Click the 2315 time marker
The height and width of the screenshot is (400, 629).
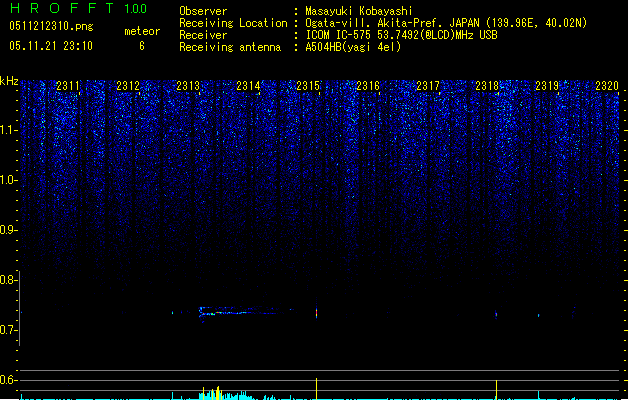click(x=308, y=86)
